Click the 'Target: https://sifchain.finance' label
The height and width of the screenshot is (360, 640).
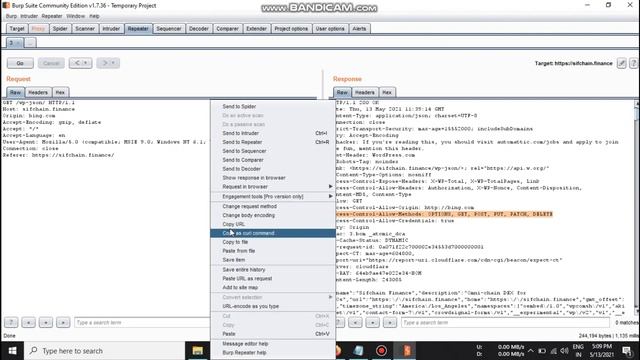click(573, 63)
